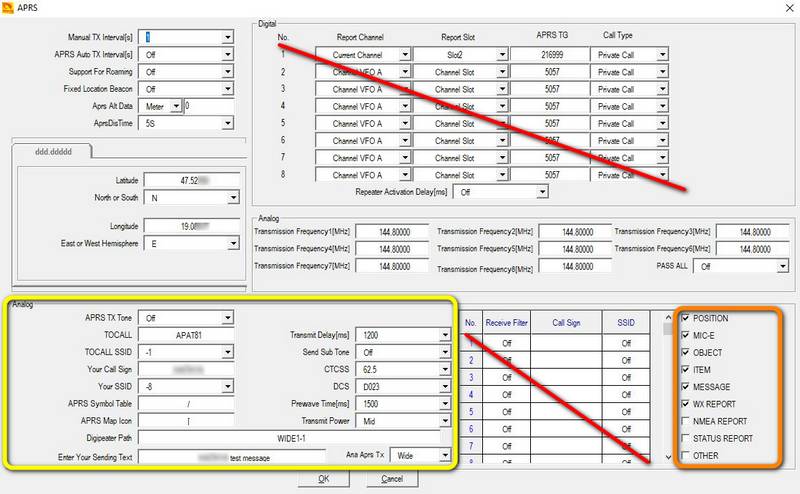This screenshot has height=494, width=800.
Task: Click the TOCALL field showing APAT81
Action: [186, 335]
